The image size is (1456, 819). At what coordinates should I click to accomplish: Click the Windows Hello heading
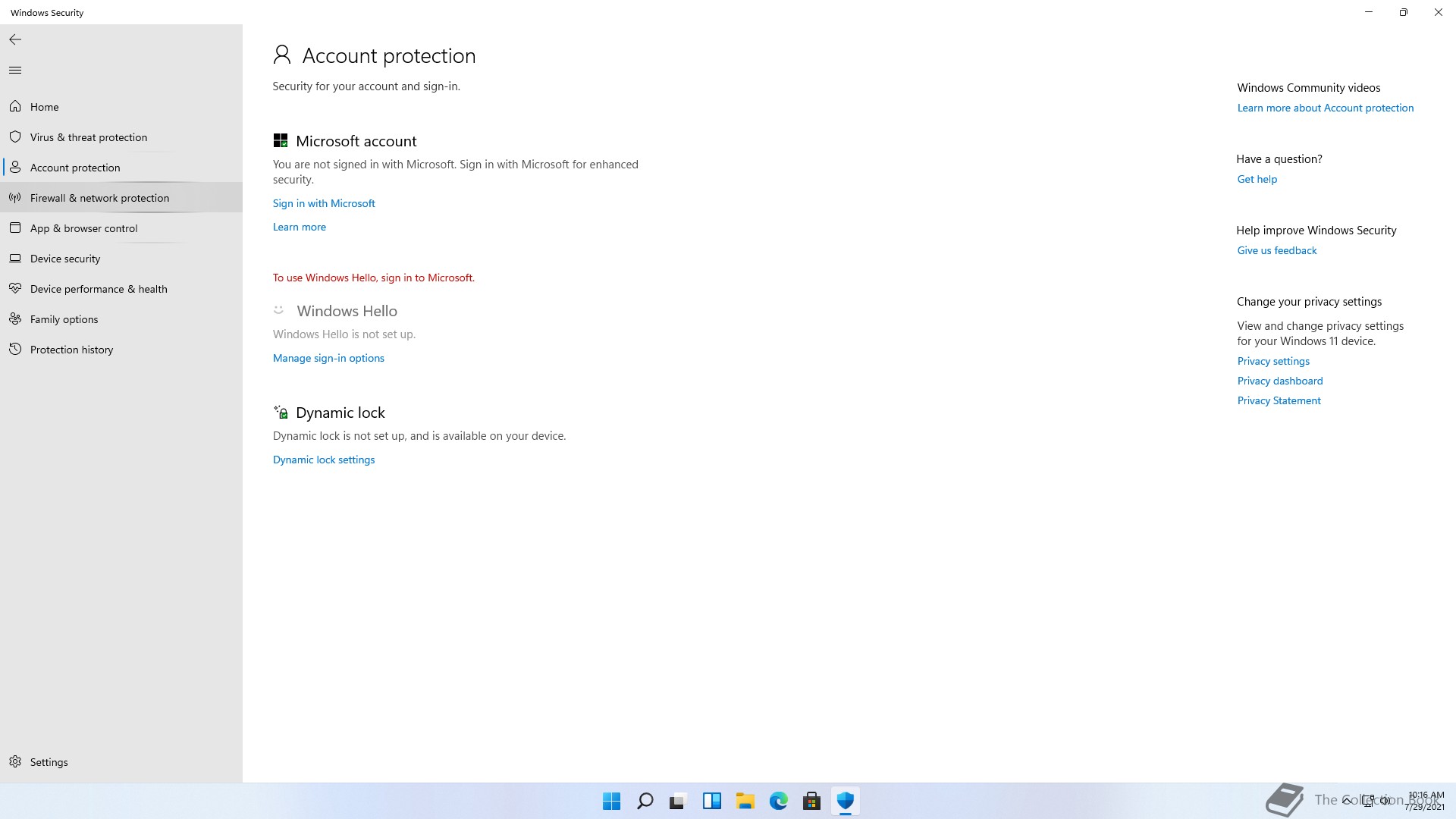(x=347, y=311)
